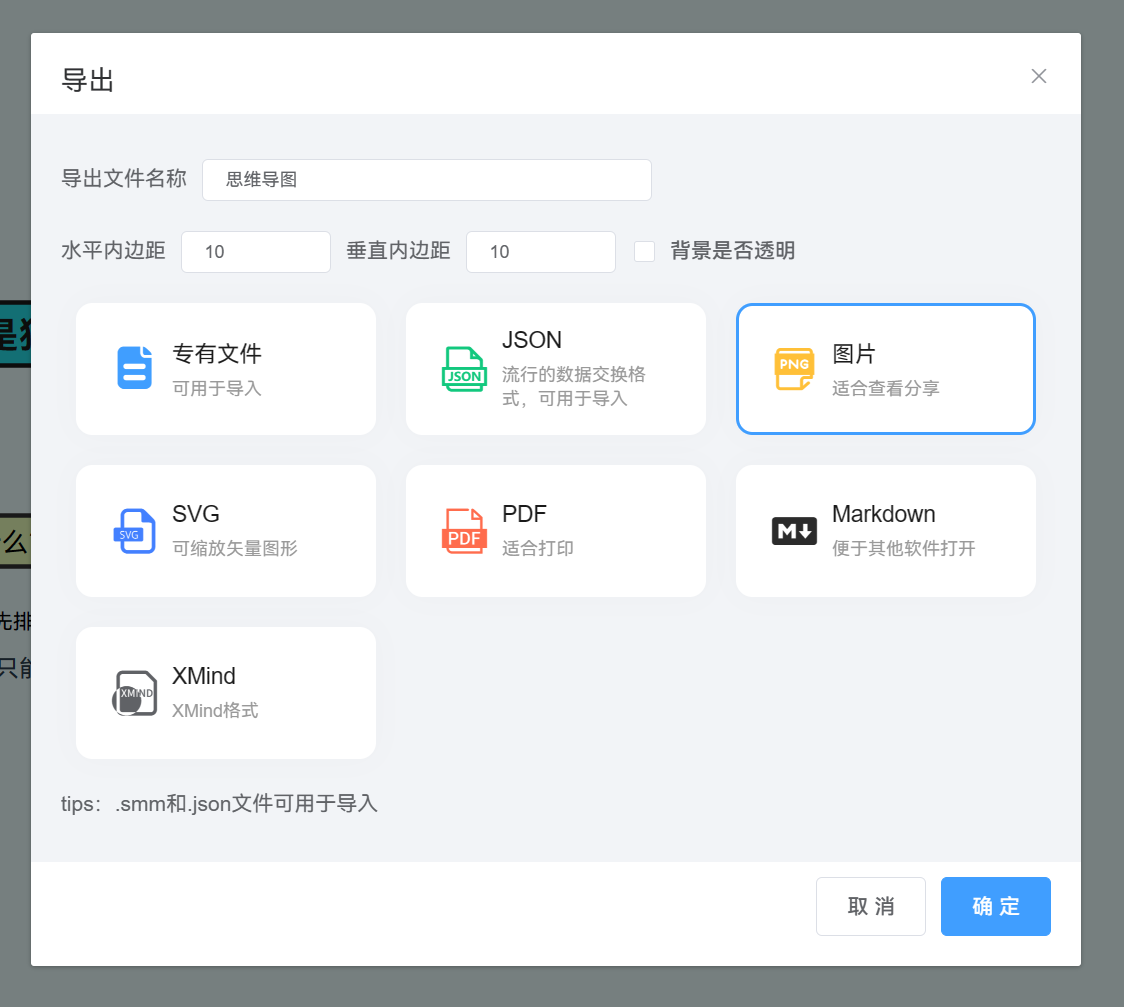Image resolution: width=1124 pixels, height=1007 pixels.
Task: Choose the XMind格式 description text
Action: 215,710
